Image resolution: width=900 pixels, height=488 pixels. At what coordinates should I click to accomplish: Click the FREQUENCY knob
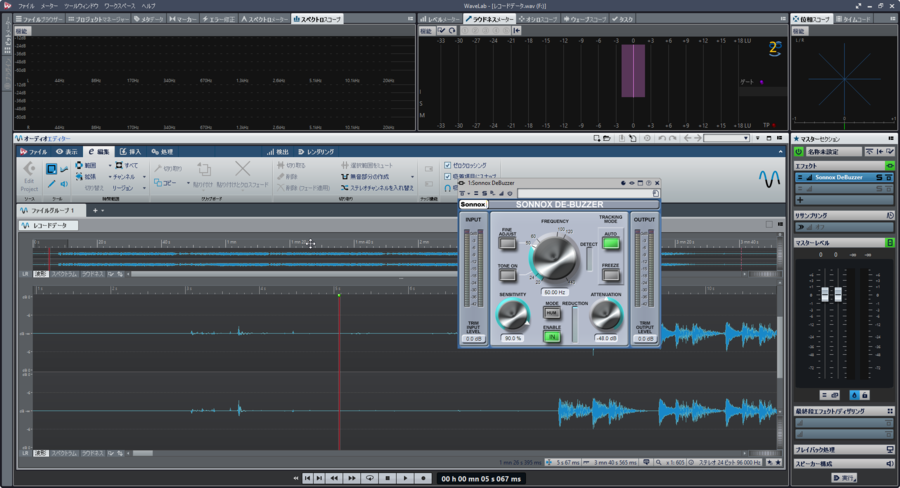click(554, 258)
